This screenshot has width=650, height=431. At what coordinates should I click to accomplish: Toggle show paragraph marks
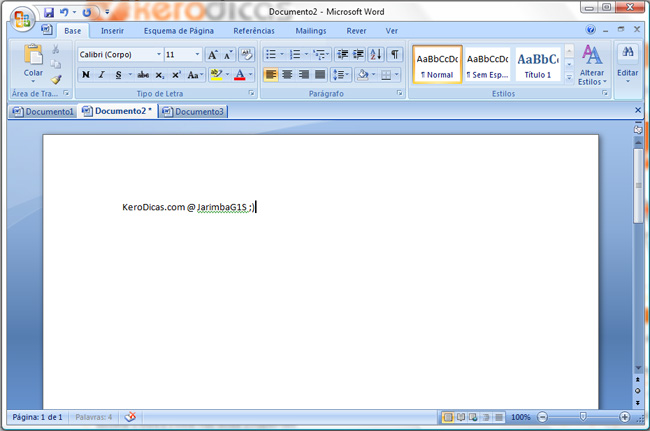[395, 54]
